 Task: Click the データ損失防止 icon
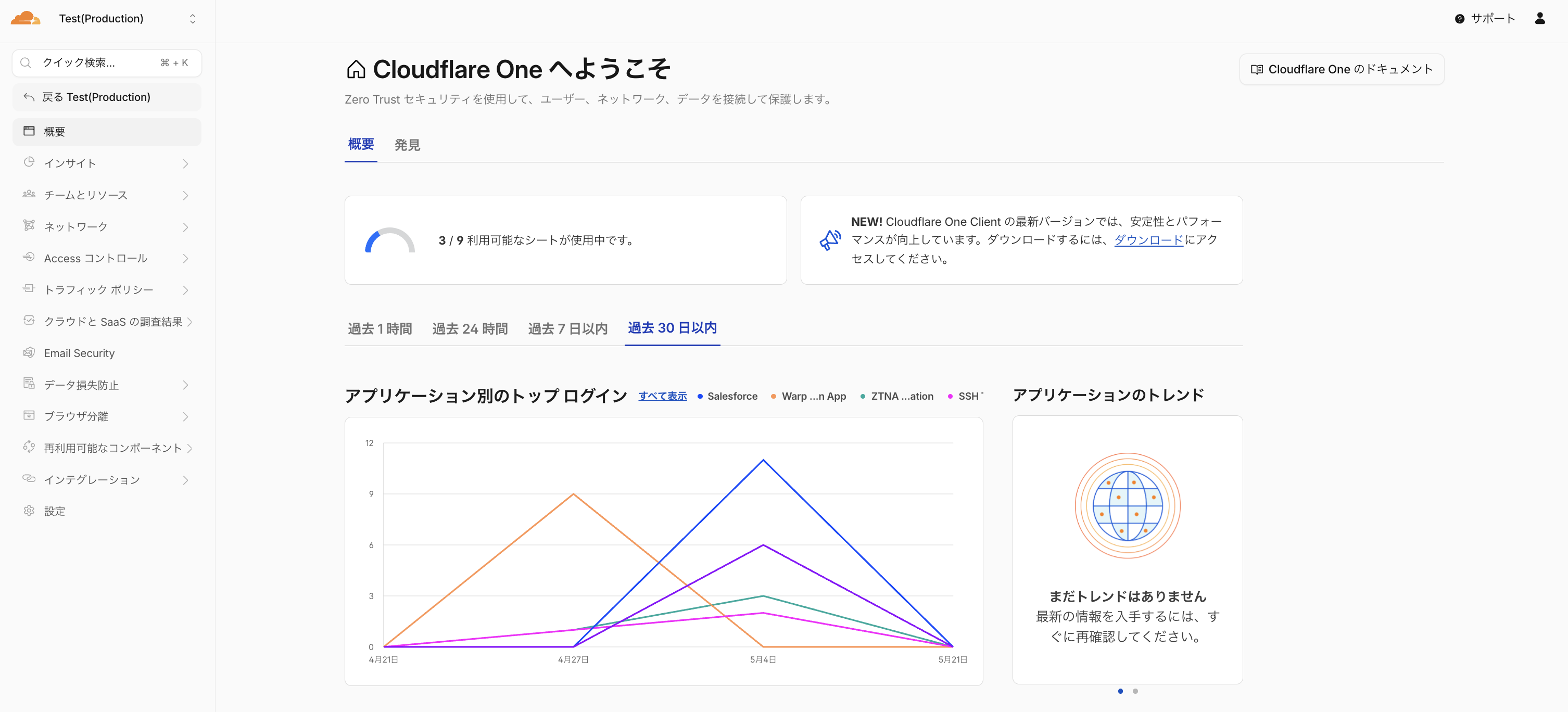tap(29, 384)
